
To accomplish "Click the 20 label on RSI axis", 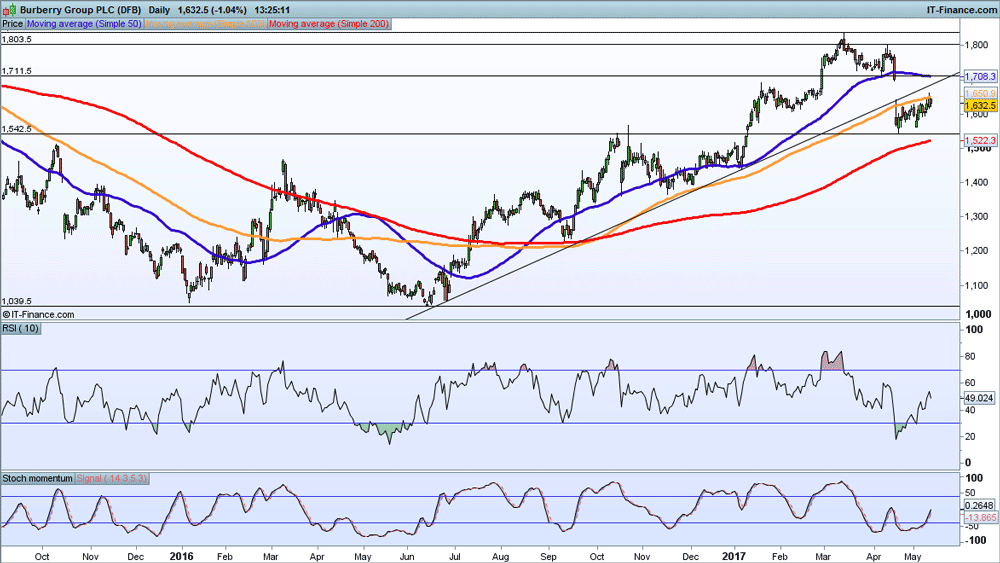I will point(970,437).
